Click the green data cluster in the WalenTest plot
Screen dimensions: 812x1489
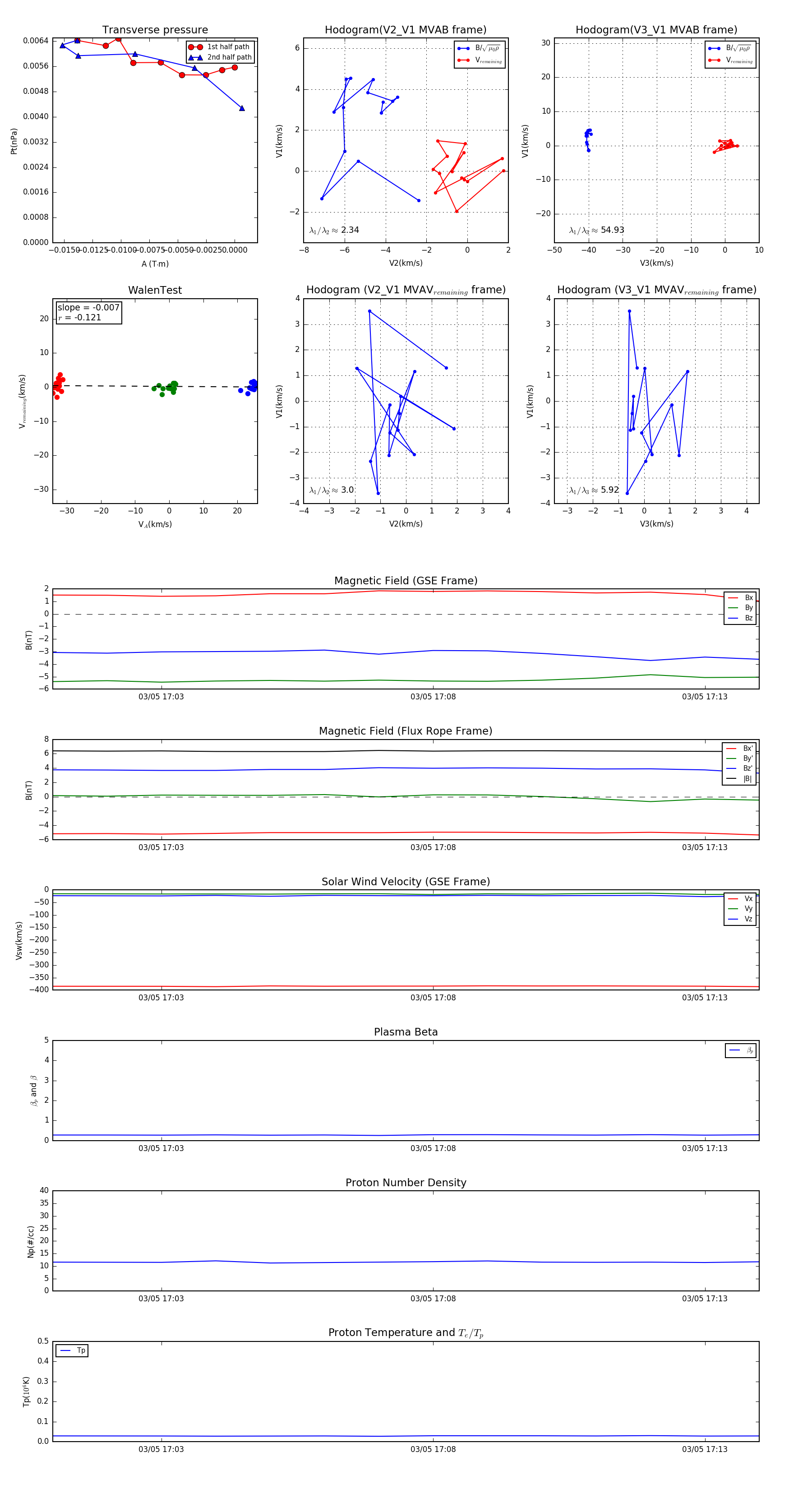coord(166,388)
